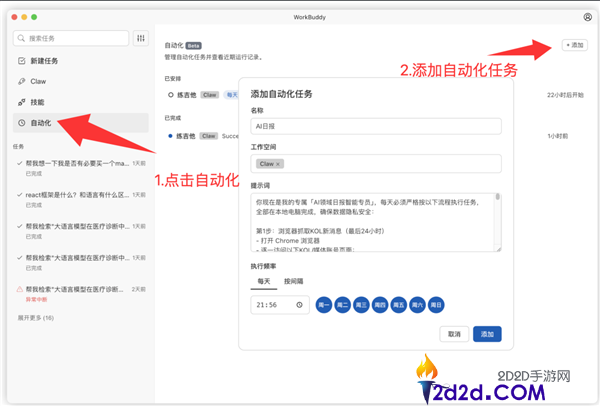Open the filter settings icon beside search
The height and width of the screenshot is (406, 600).
pos(141,38)
